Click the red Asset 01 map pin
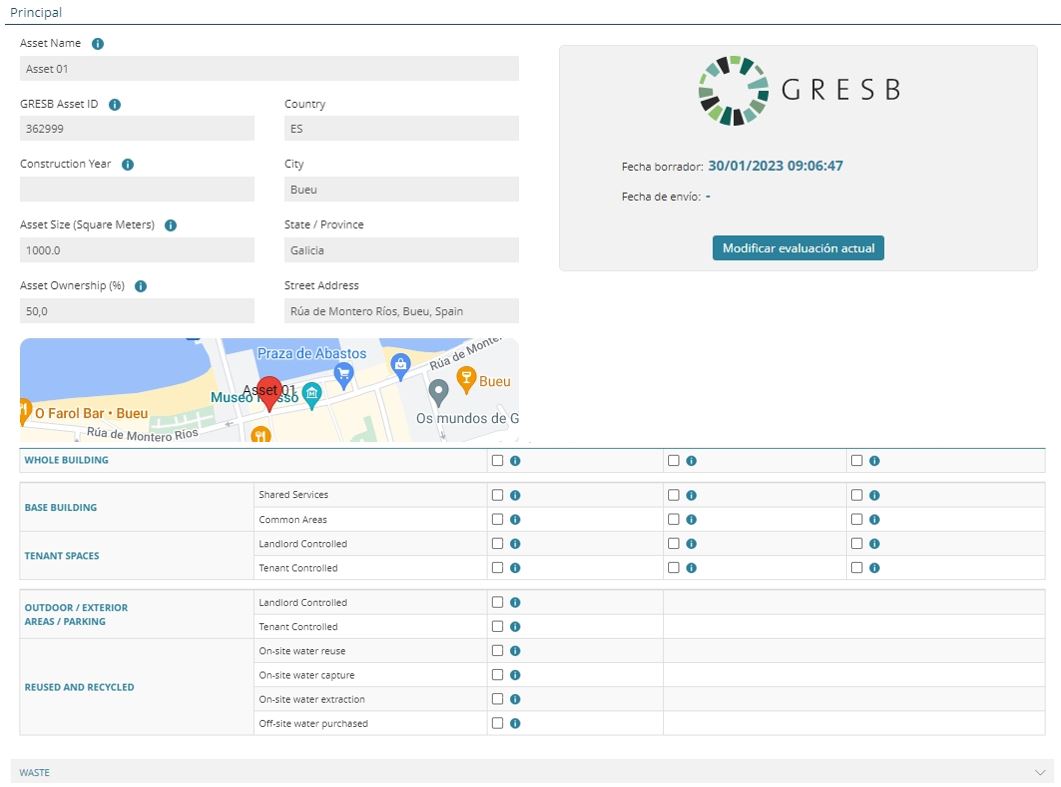 [270, 394]
